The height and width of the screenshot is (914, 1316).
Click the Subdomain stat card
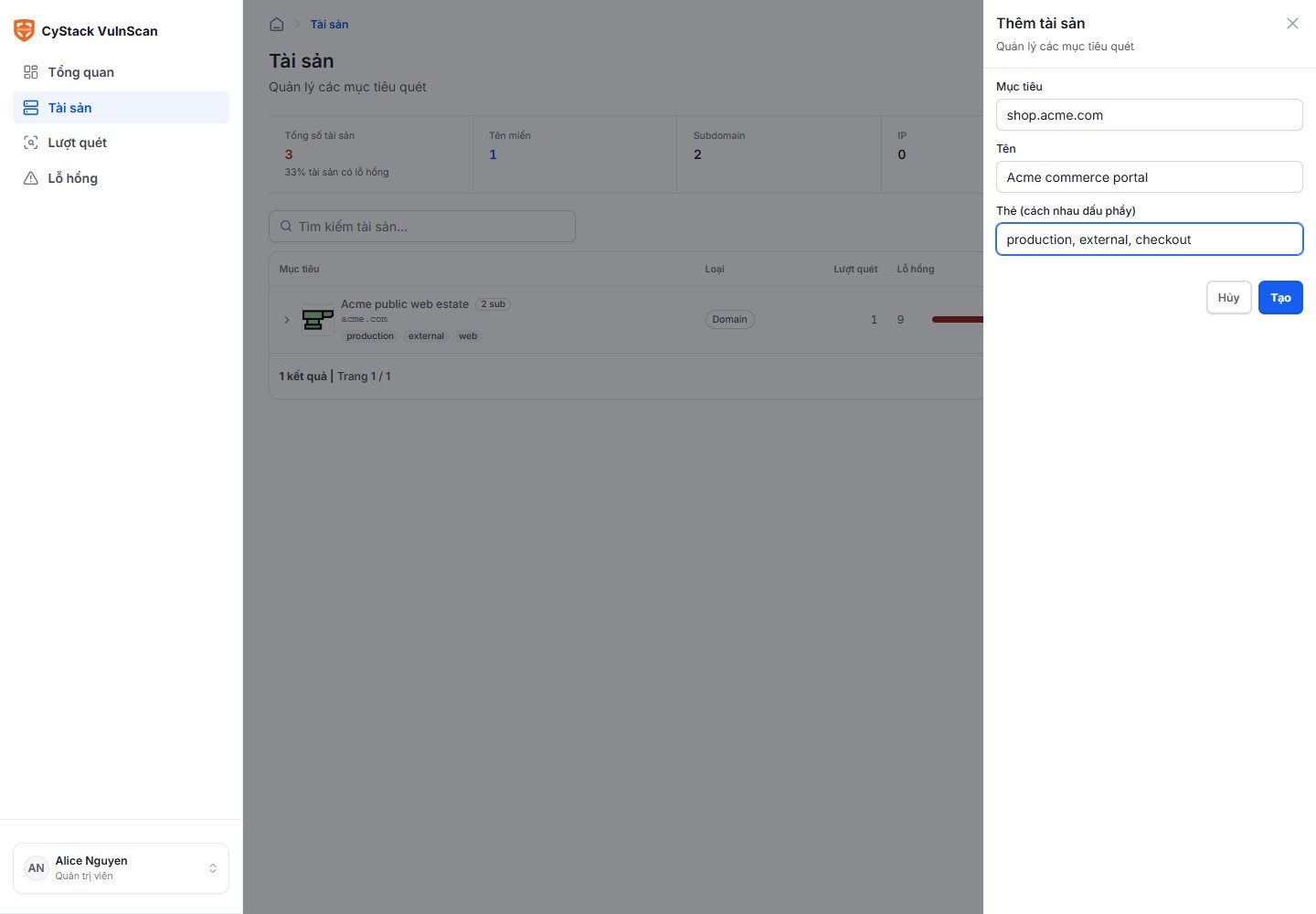pos(779,154)
